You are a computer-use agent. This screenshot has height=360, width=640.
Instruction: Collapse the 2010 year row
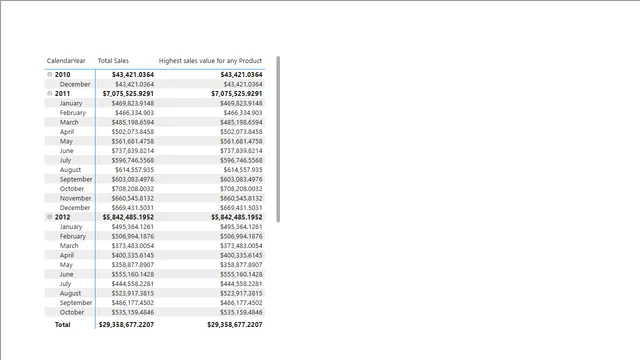[x=50, y=74]
